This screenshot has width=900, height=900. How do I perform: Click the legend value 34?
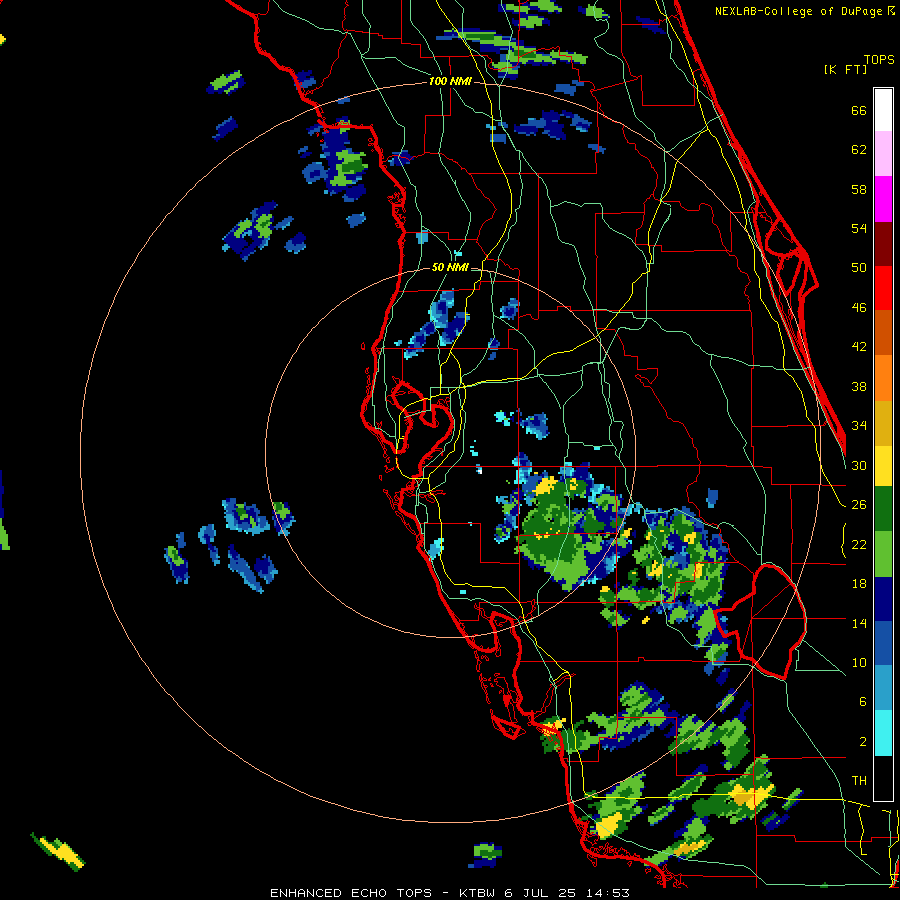point(859,425)
